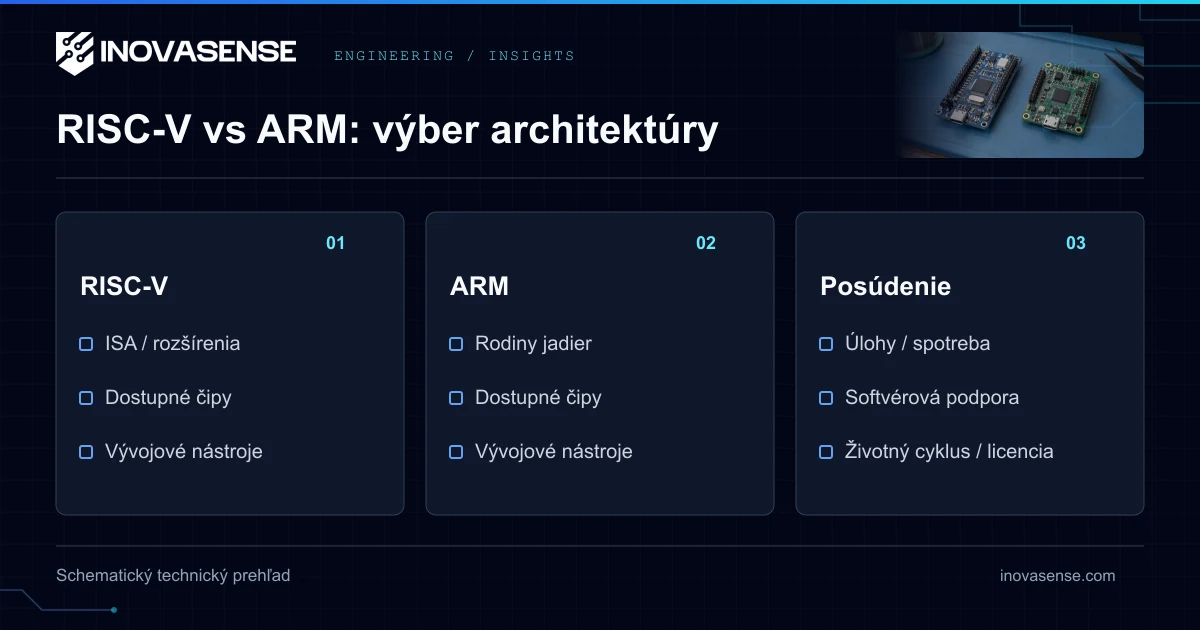Click the Rodiny jadier text

[533, 344]
